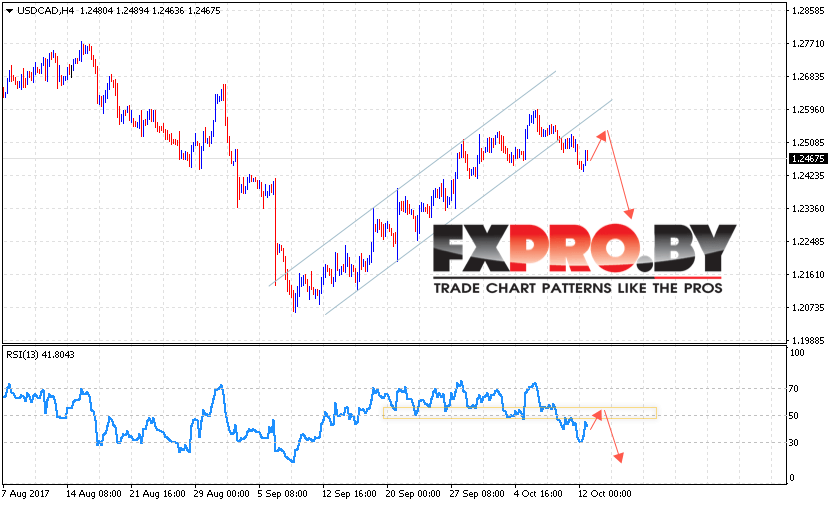Click the 12 Oct 00:00 date label
Screen dimensions: 829x505
click(605, 493)
